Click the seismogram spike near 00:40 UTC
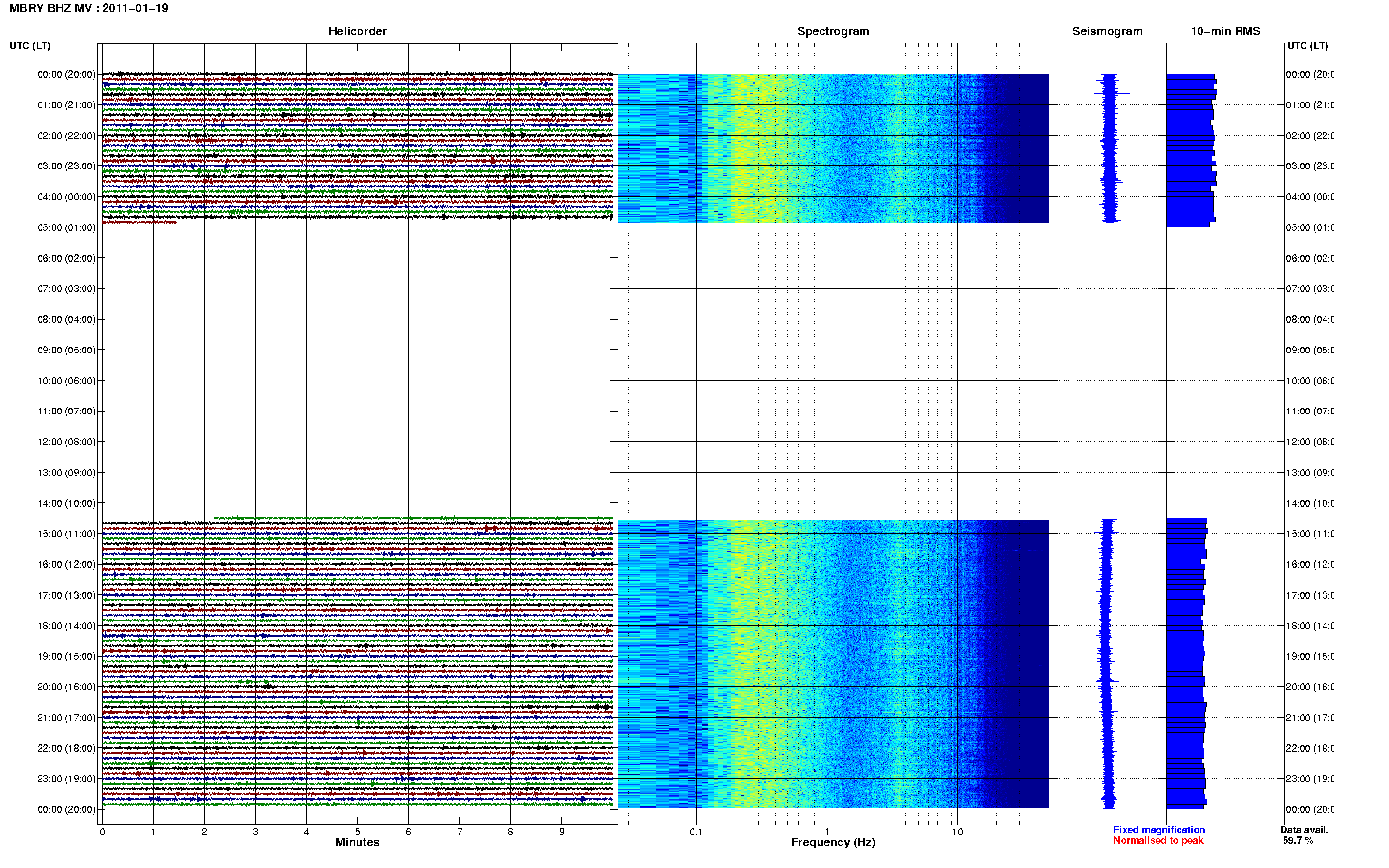Image resolution: width=1389 pixels, height=868 pixels. tap(1112, 93)
